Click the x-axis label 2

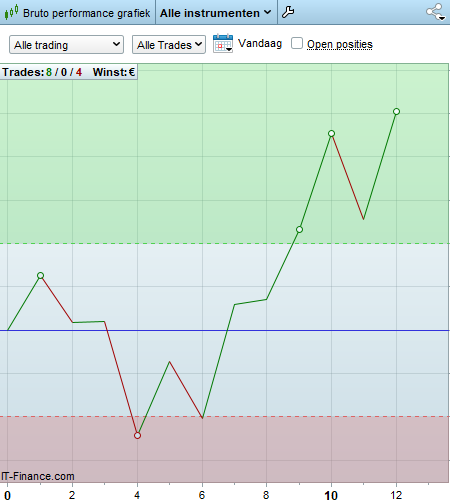[x=72, y=495]
